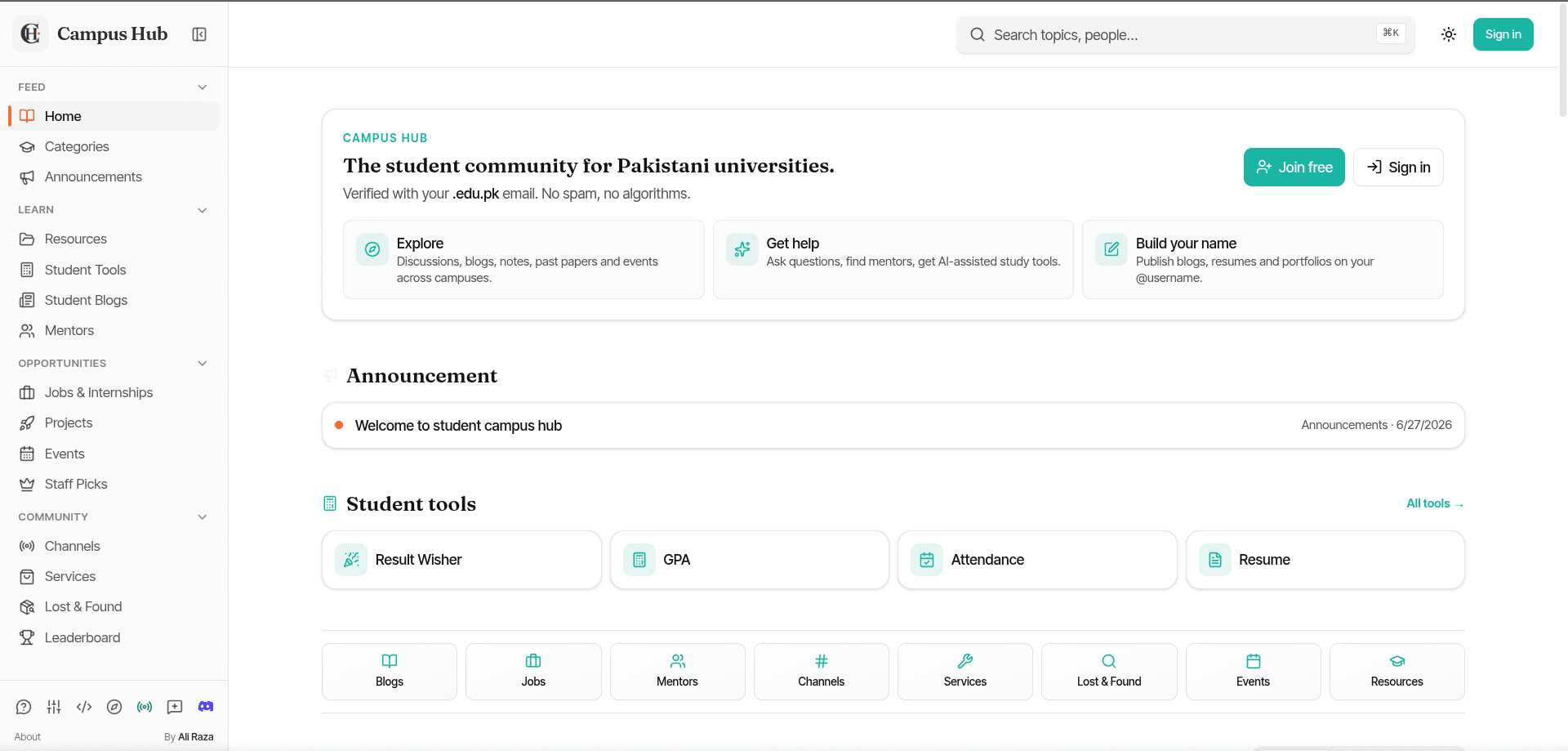Click the teal Sign in button in the header
Viewport: 1568px width, 751px height.
(1503, 34)
